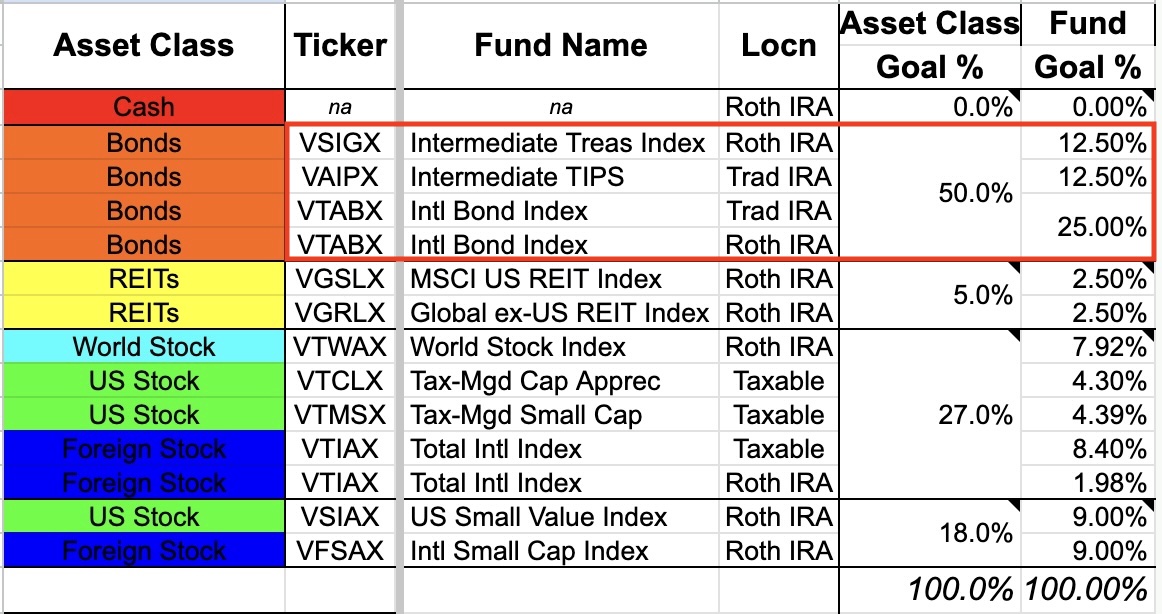Click the Fund Goal % column header
This screenshot has height=614, width=1162.
pyautogui.click(x=1088, y=45)
